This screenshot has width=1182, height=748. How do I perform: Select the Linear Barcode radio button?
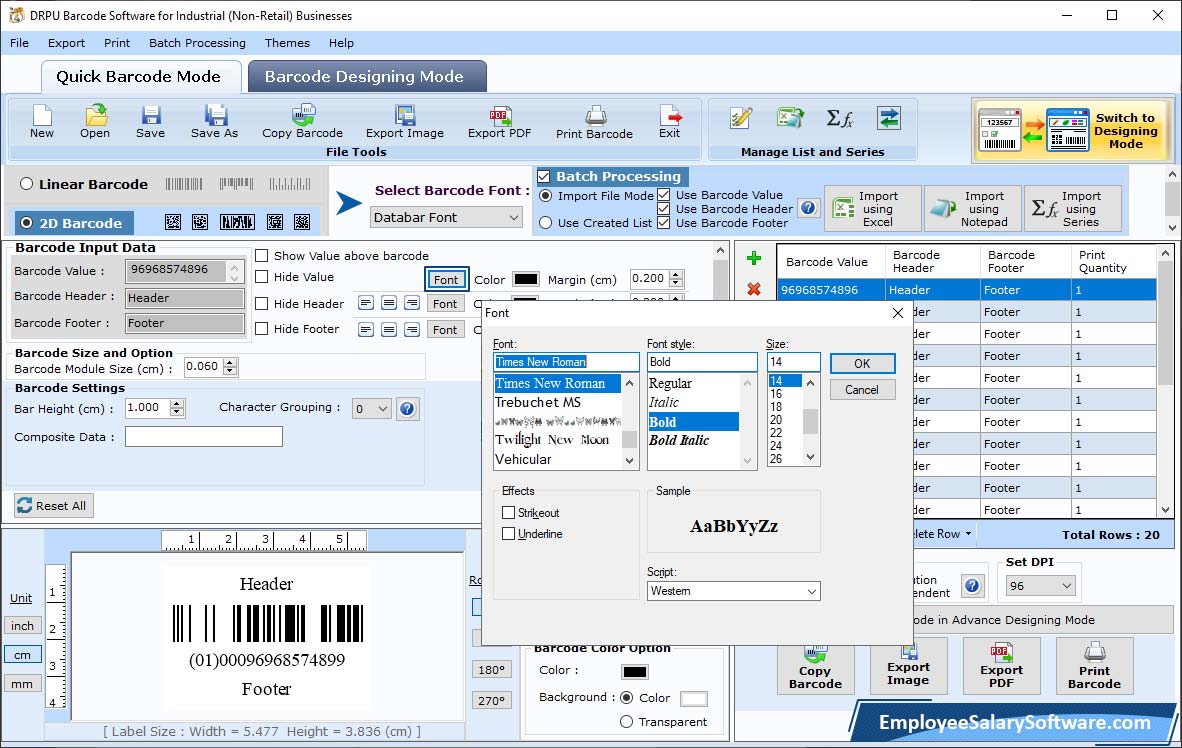point(26,184)
